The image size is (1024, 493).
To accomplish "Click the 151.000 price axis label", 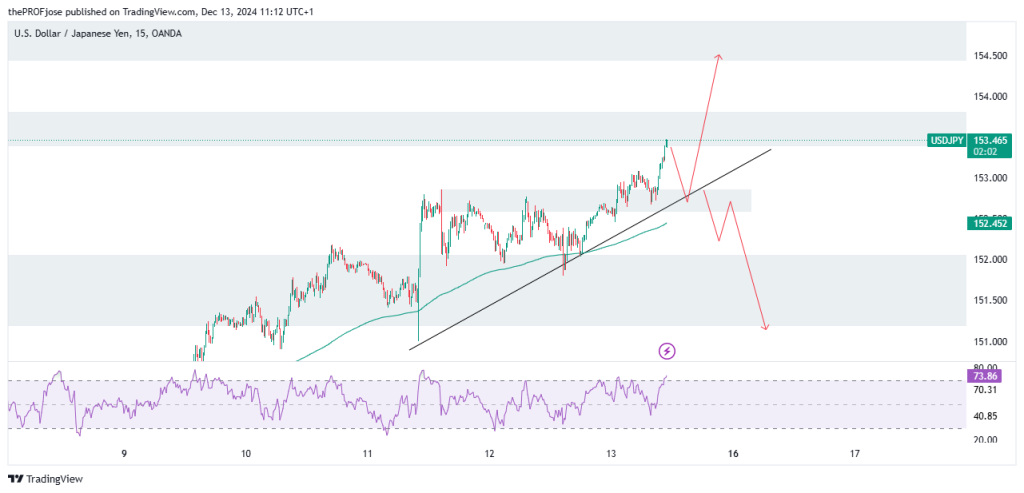I will pos(990,341).
